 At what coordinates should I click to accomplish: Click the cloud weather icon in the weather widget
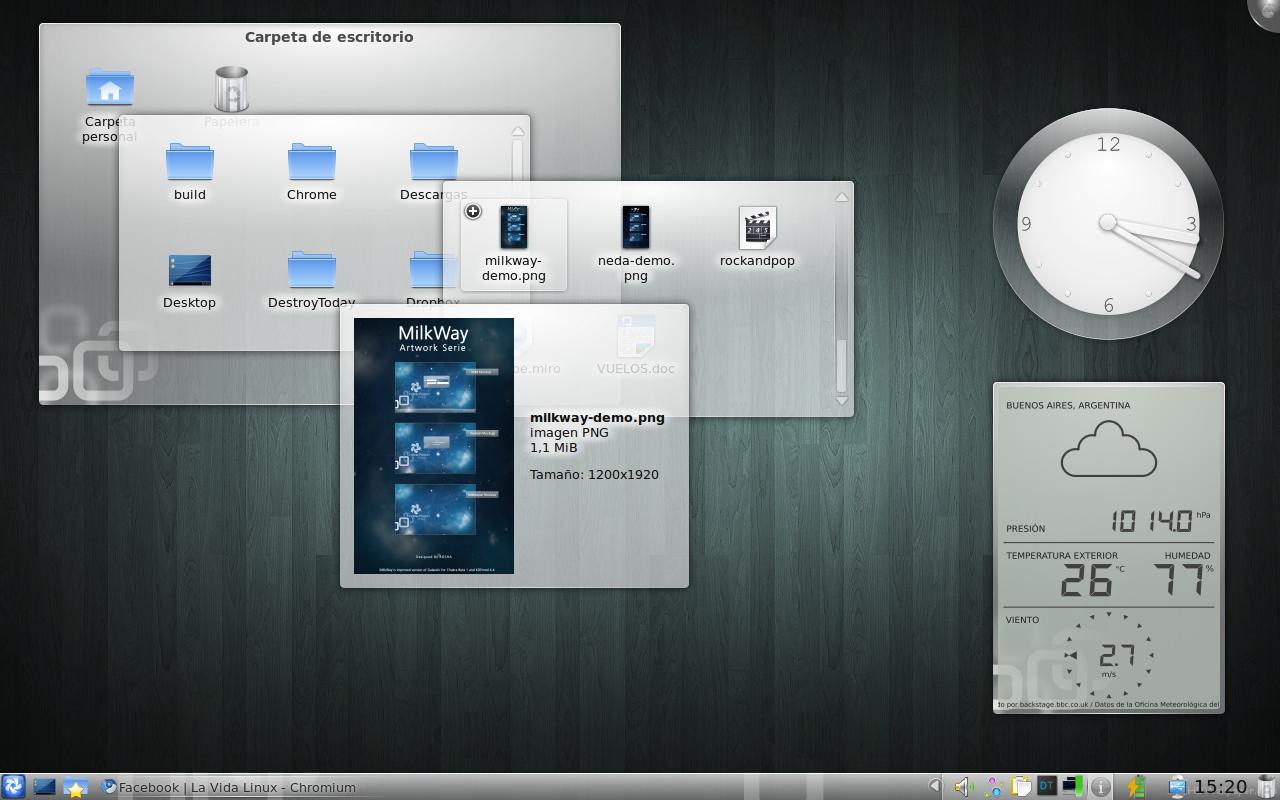(1108, 449)
